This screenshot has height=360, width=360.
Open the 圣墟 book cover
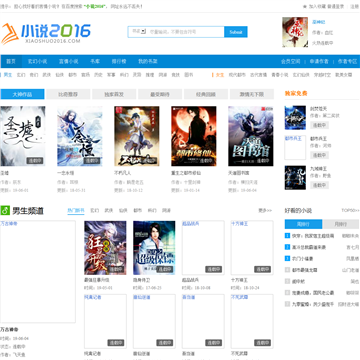click(x=23, y=136)
